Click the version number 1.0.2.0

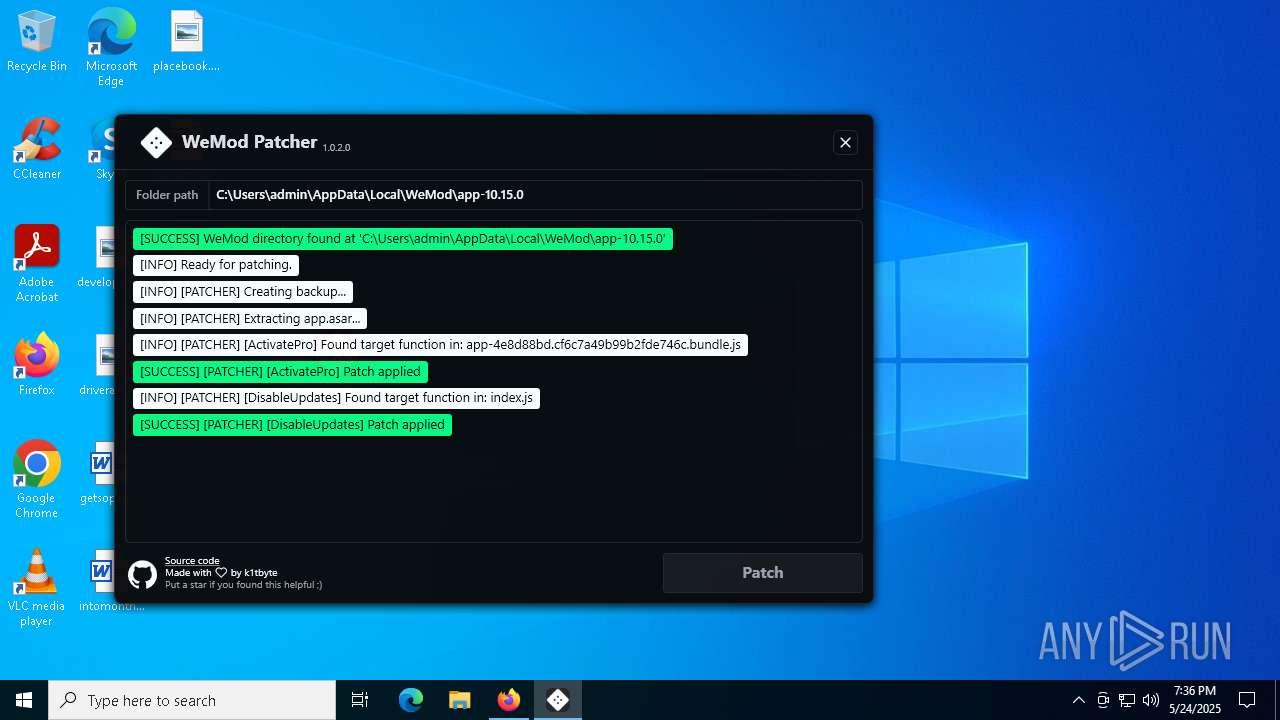(336, 148)
